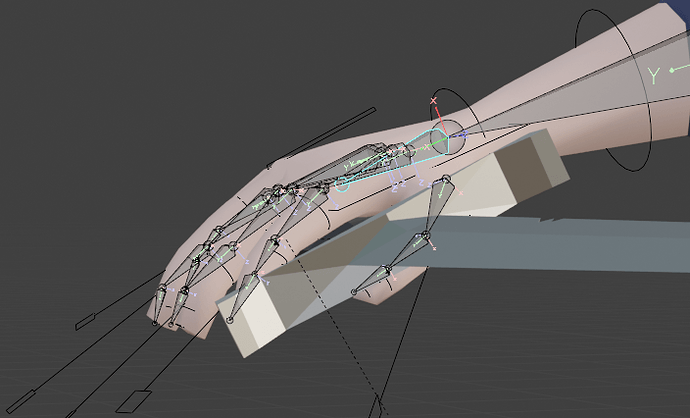The width and height of the screenshot is (690, 418).
Task: Click the red X axis label at wrist
Action: coord(433,101)
